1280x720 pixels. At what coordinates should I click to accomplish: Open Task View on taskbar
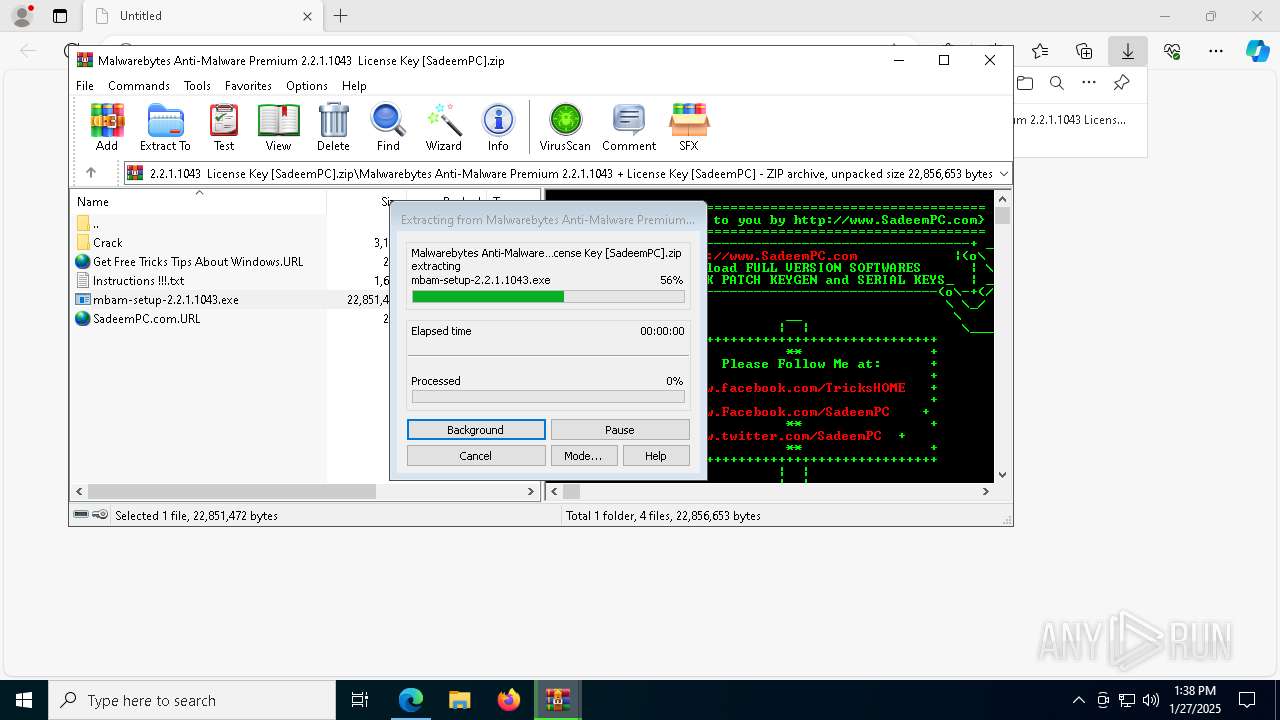tap(360, 700)
